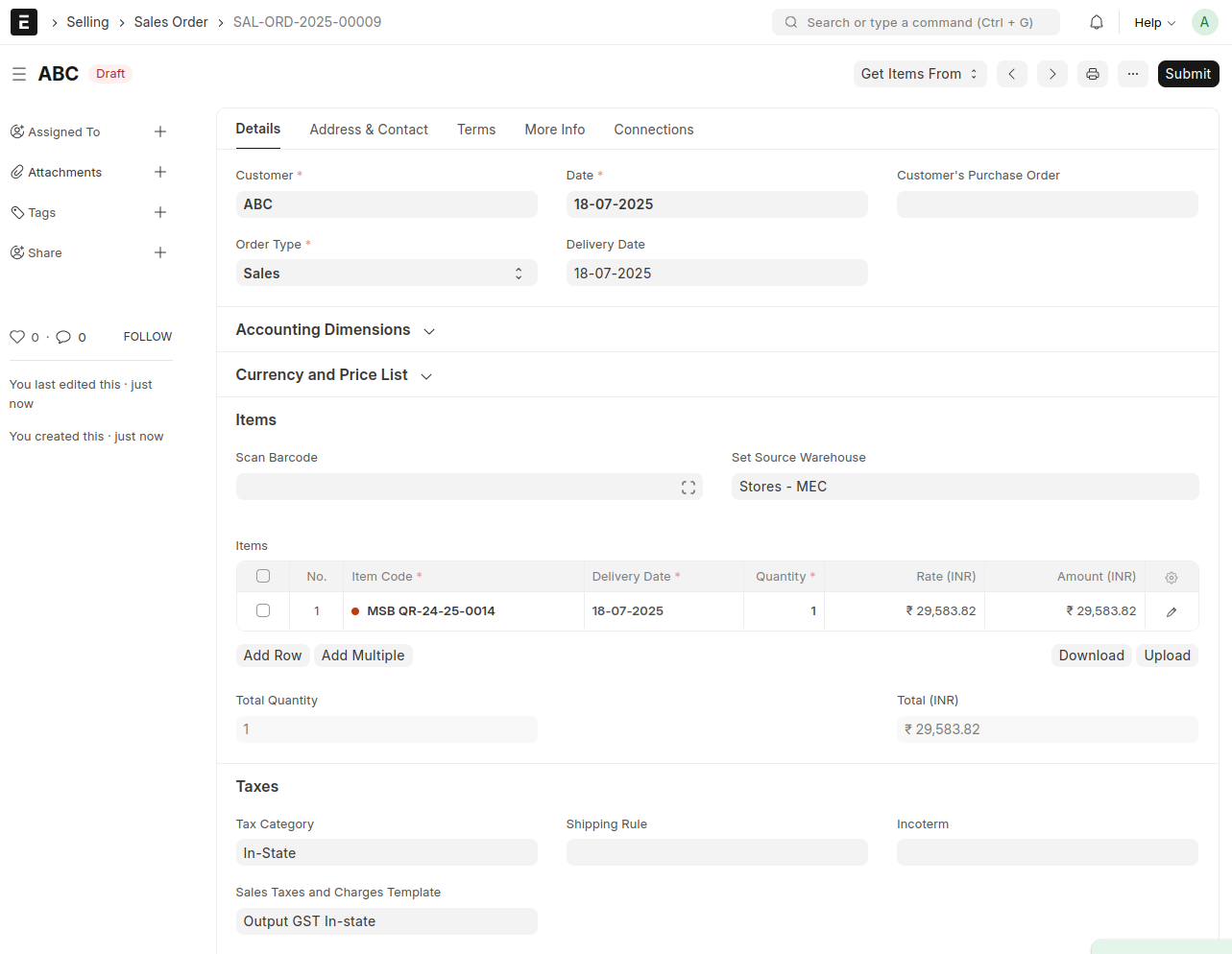Open the print icon button
The width and height of the screenshot is (1232, 954).
pos(1093,74)
